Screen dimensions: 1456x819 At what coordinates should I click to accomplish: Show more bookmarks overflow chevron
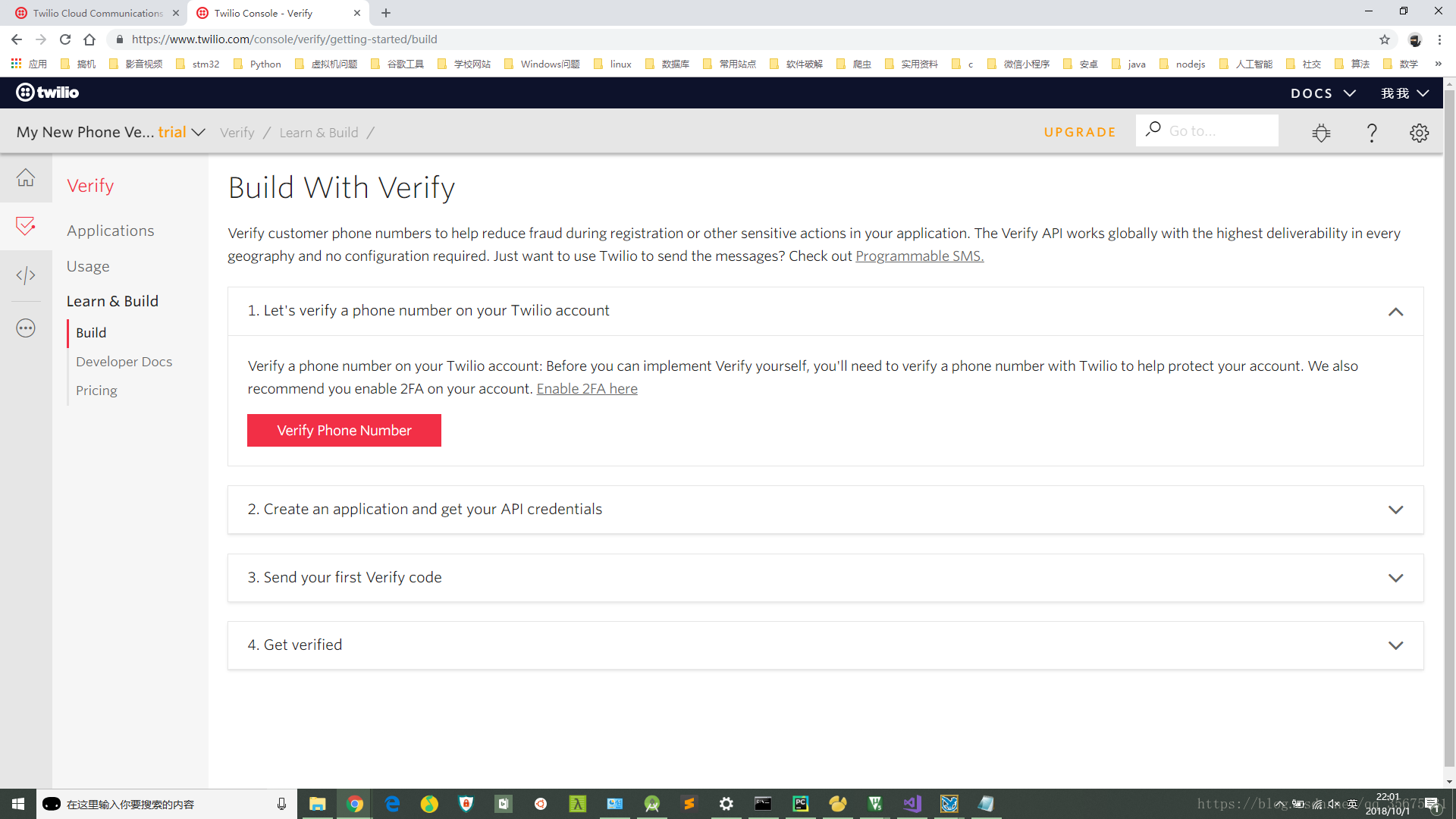1438,64
